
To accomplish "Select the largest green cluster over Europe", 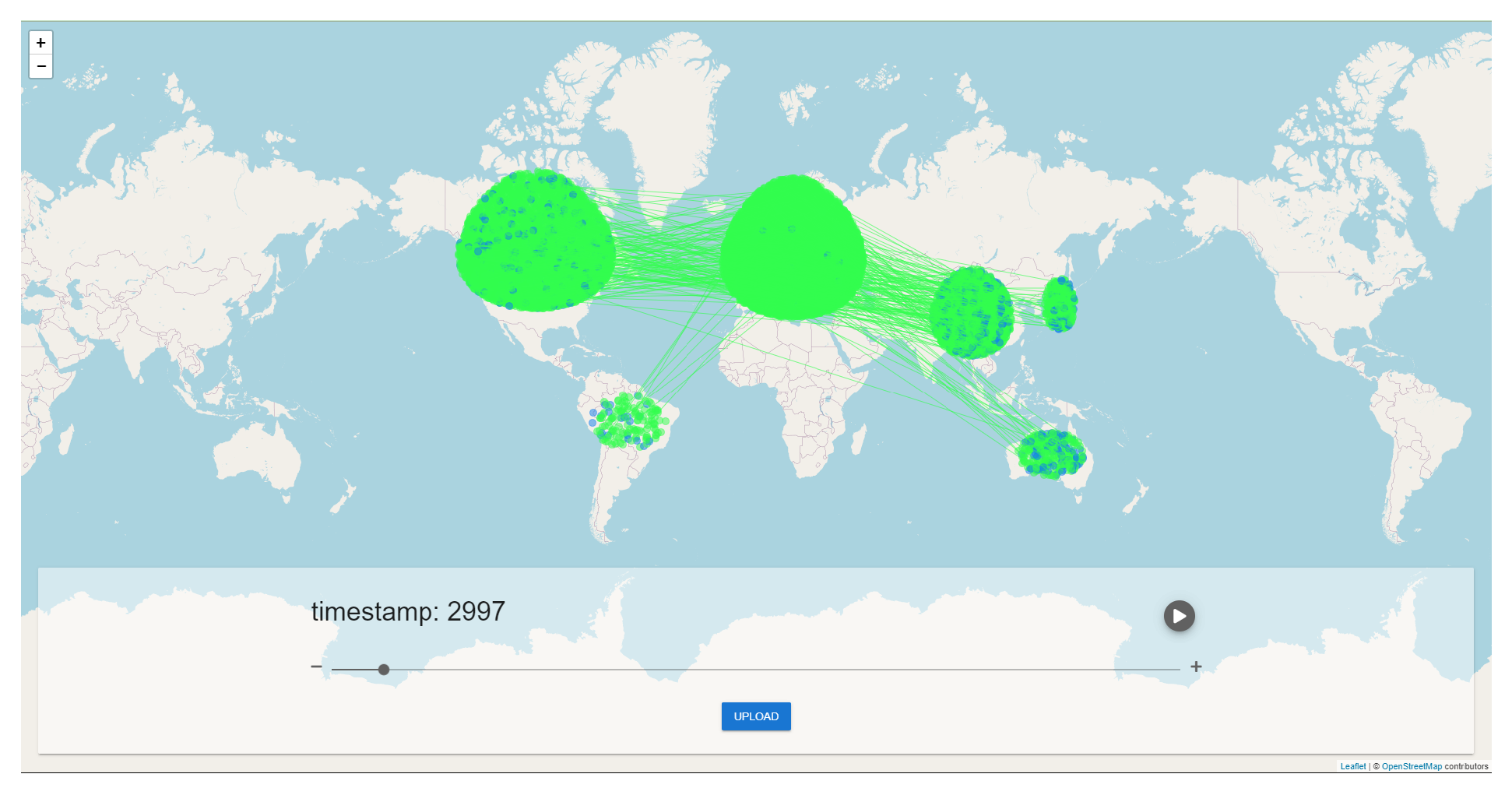I will pos(792,248).
